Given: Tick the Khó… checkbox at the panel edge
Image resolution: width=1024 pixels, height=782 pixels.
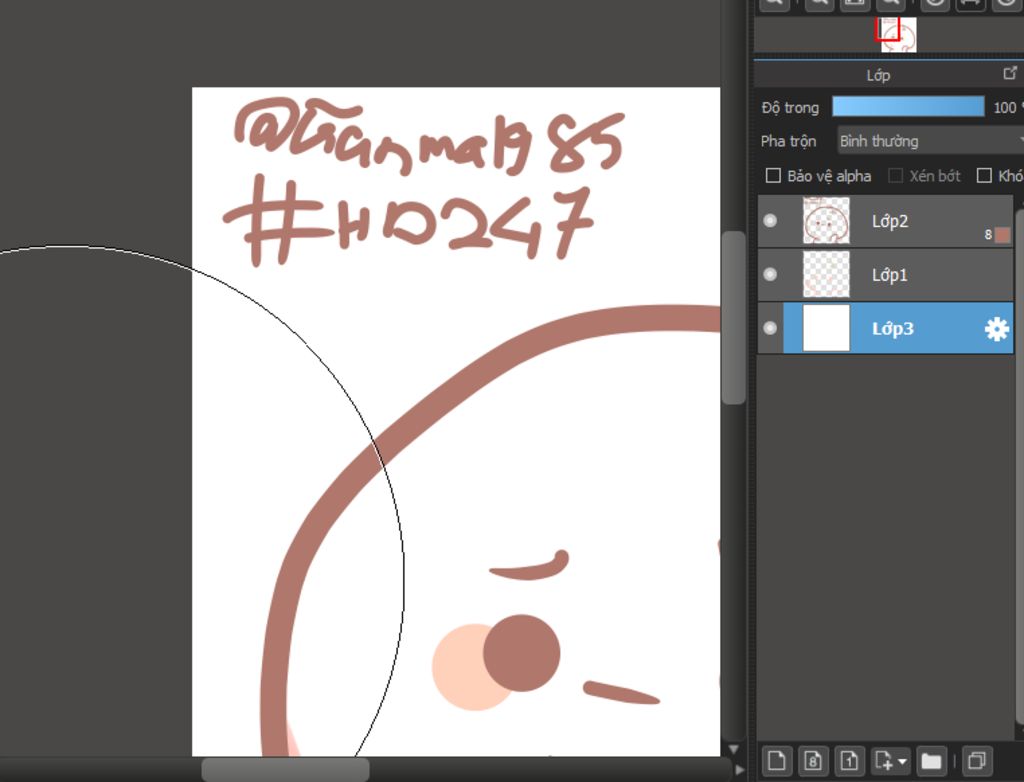Looking at the screenshot, I should (x=984, y=176).
